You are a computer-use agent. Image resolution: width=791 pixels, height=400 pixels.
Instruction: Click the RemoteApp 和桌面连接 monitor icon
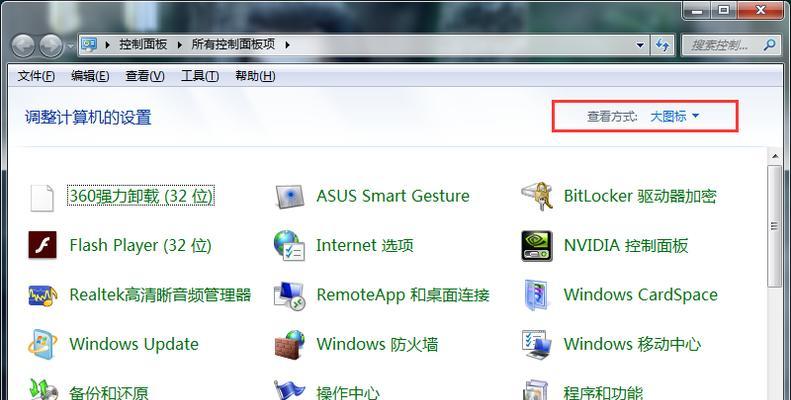click(290, 296)
